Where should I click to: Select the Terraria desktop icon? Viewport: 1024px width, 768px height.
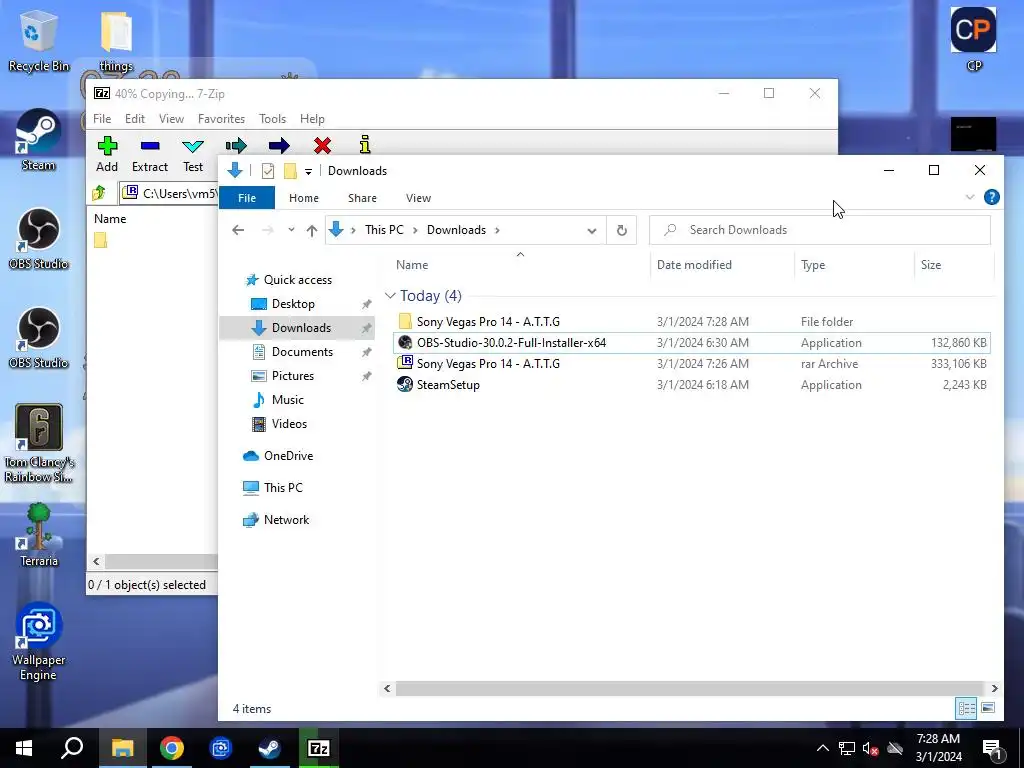39,535
